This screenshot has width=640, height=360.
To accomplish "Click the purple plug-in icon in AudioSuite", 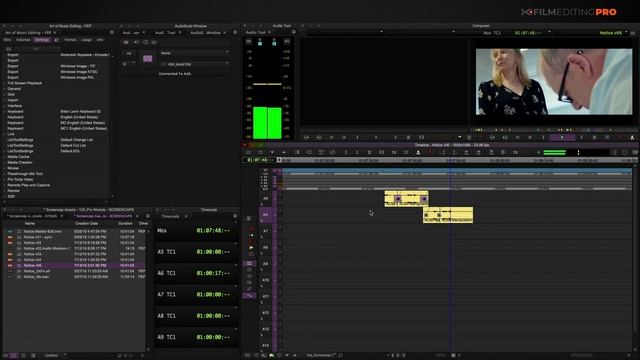I will point(147,59).
